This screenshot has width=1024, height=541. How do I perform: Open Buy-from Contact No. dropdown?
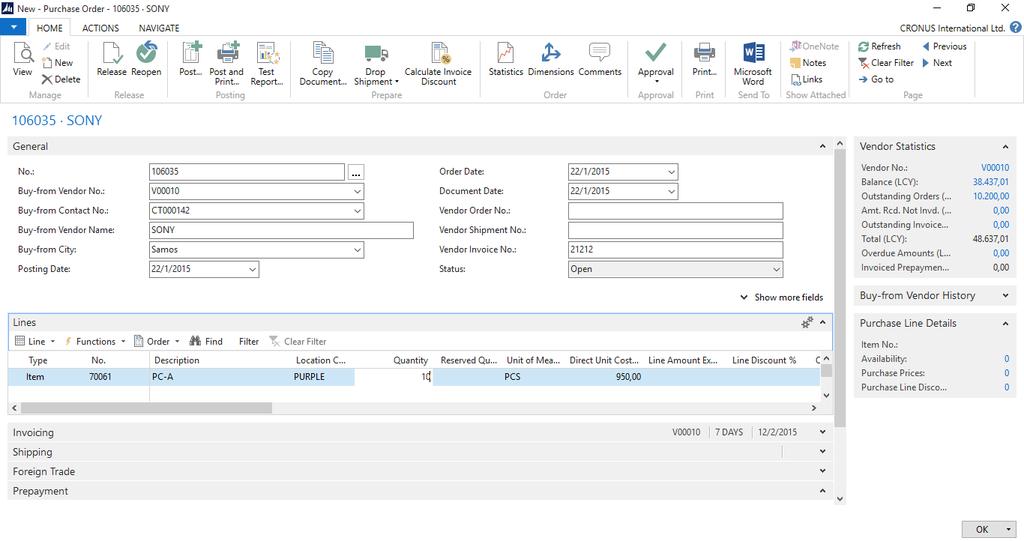pos(357,211)
